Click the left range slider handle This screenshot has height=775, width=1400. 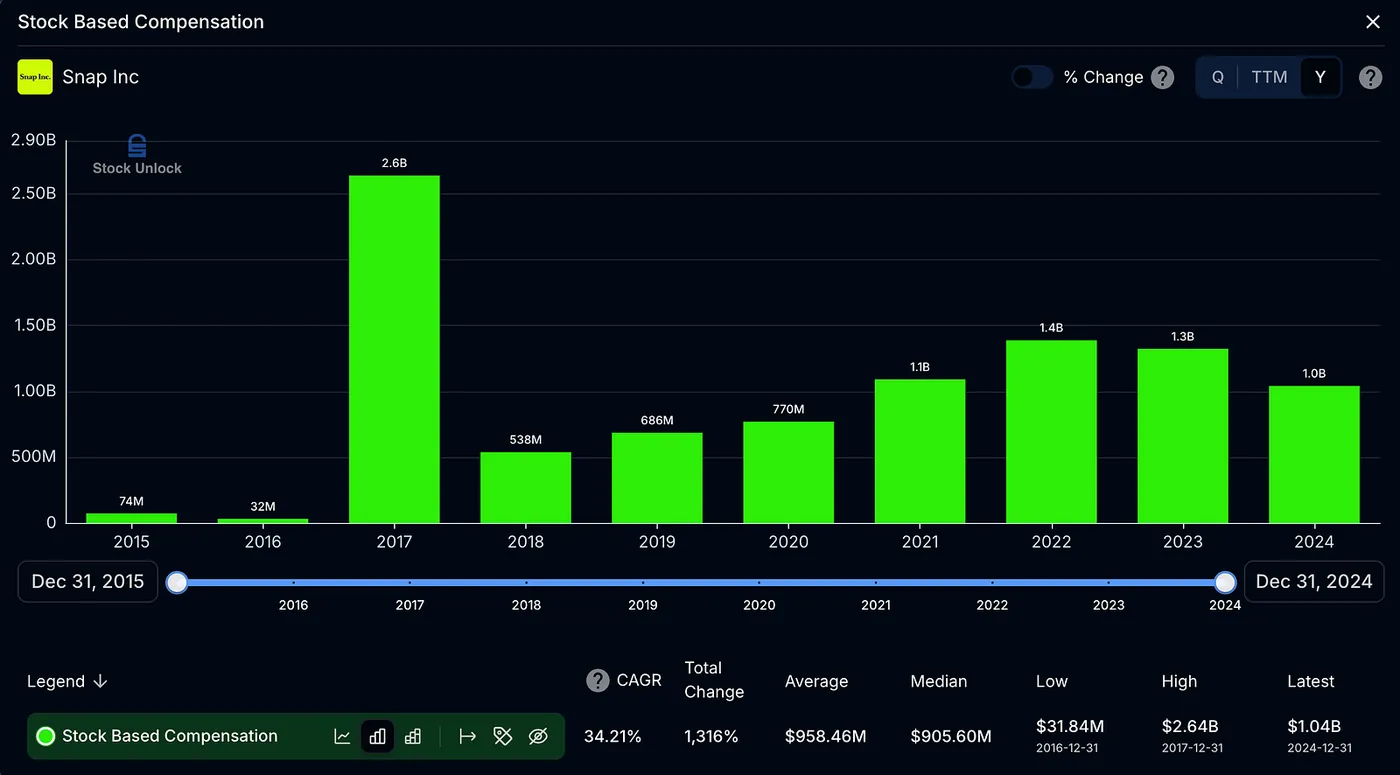[177, 582]
